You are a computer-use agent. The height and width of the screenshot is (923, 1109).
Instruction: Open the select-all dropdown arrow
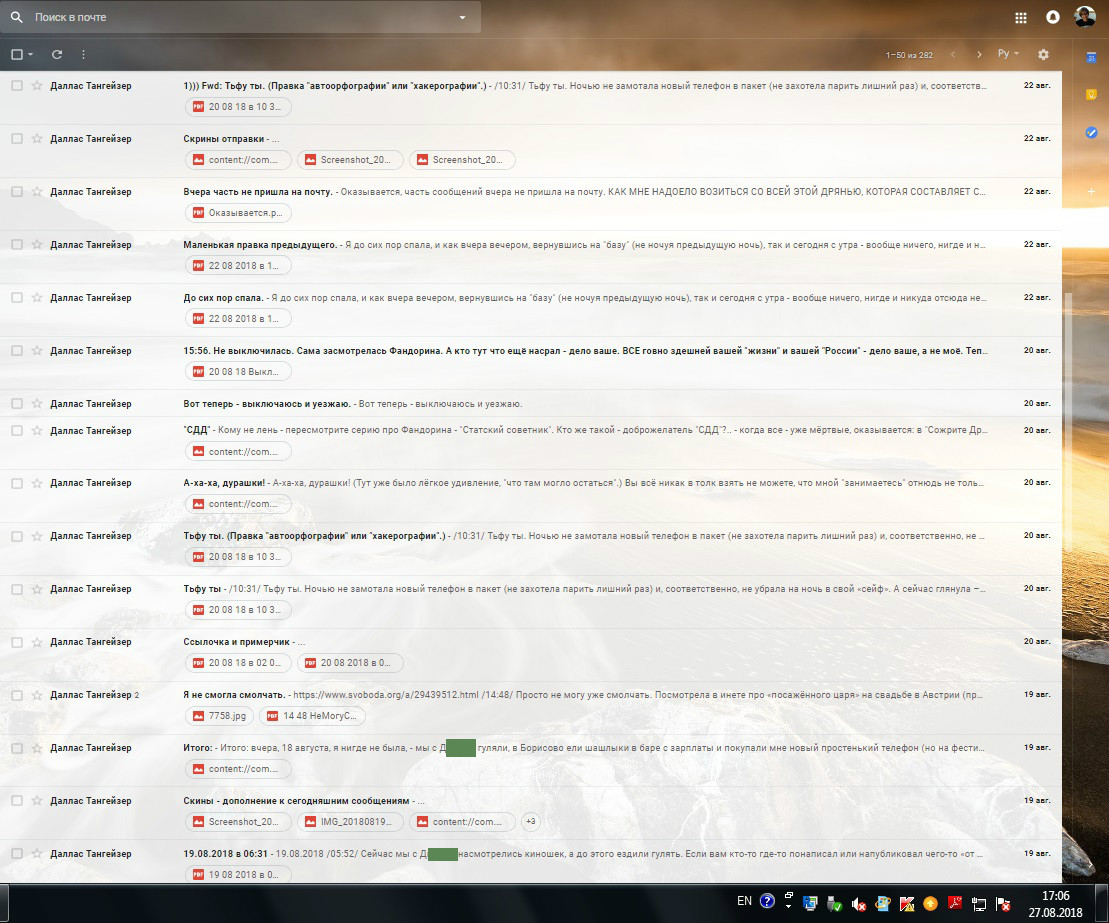pyautogui.click(x=31, y=54)
